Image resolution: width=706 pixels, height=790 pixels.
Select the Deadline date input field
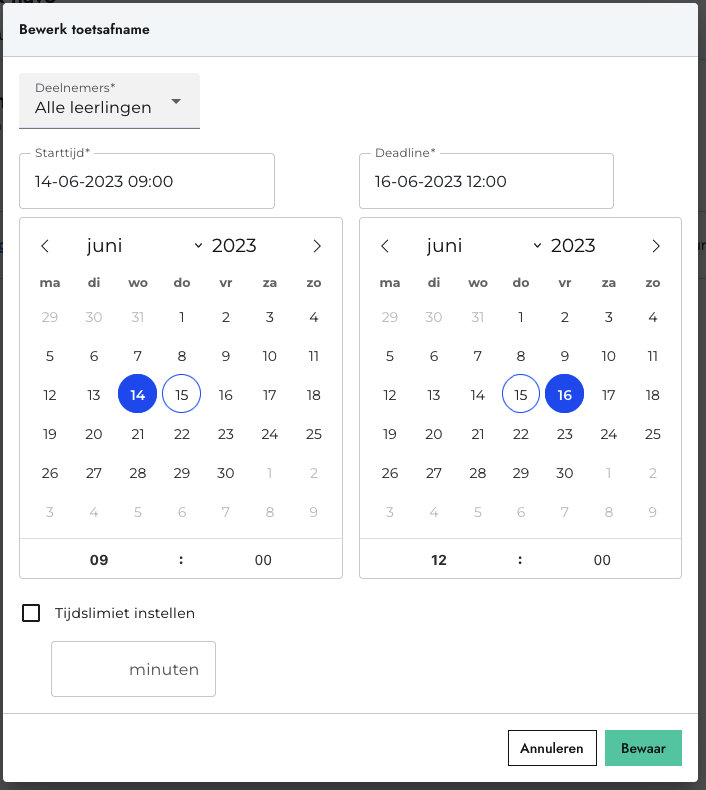coord(486,181)
